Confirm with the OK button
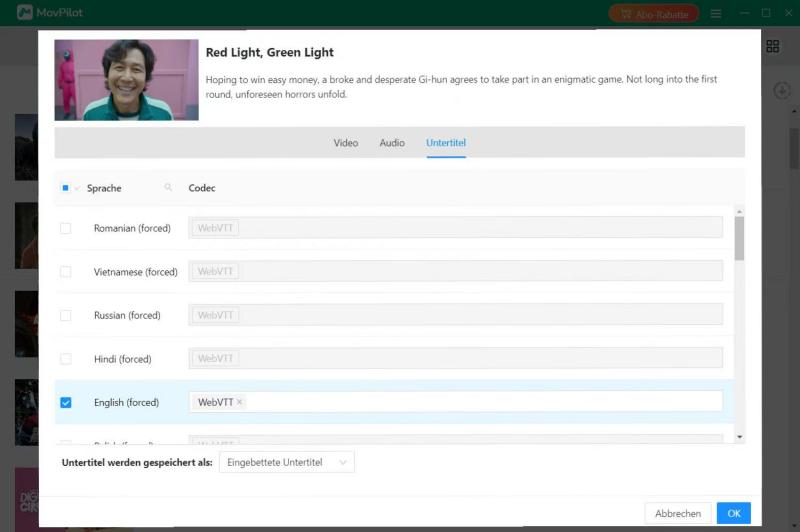This screenshot has width=800, height=532. click(x=734, y=513)
